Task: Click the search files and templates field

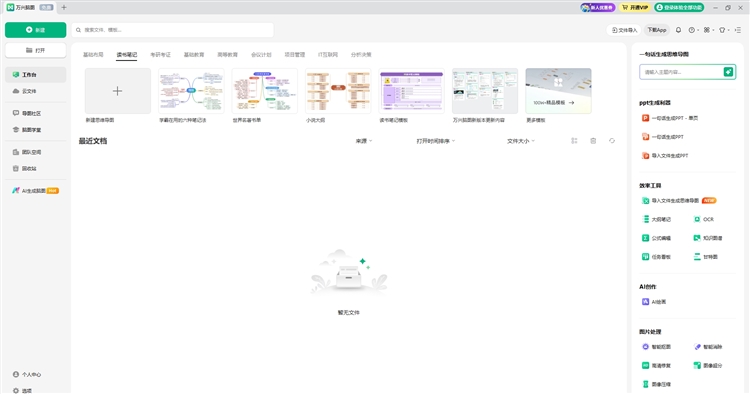Action: (x=173, y=30)
